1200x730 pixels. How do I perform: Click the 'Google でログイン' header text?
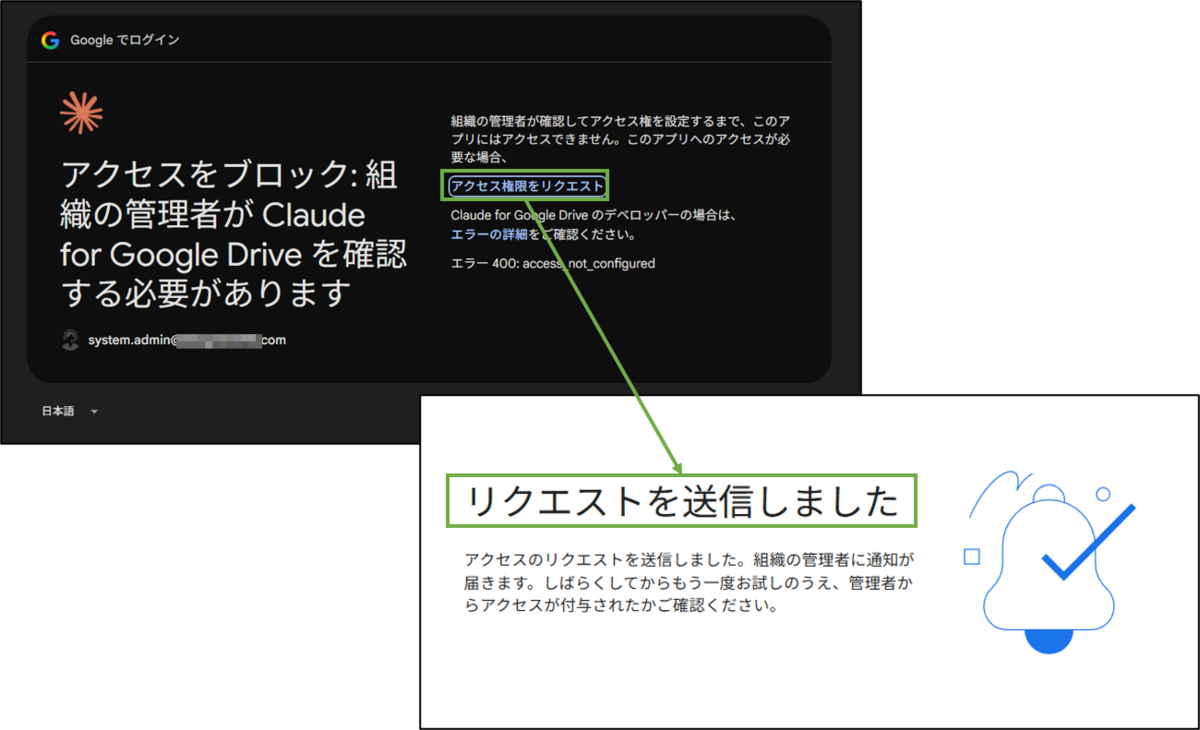125,40
